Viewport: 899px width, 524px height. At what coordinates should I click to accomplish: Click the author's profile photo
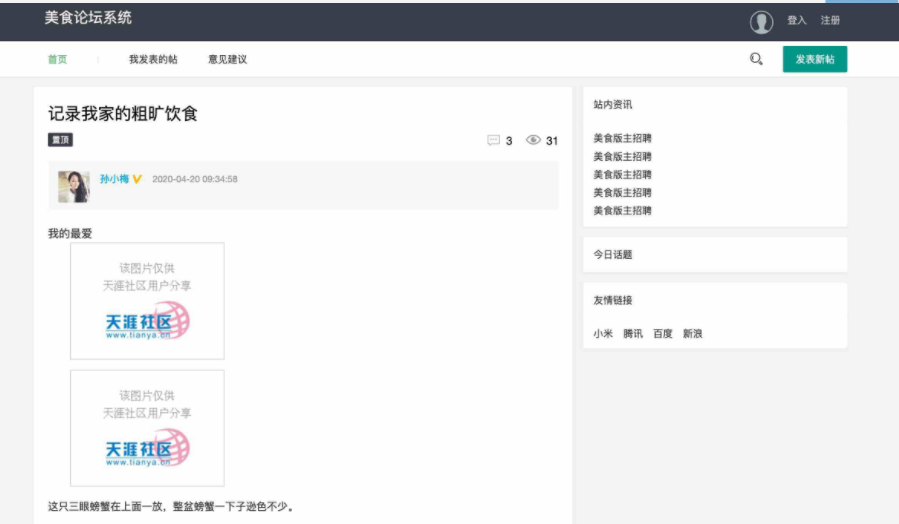(74, 186)
